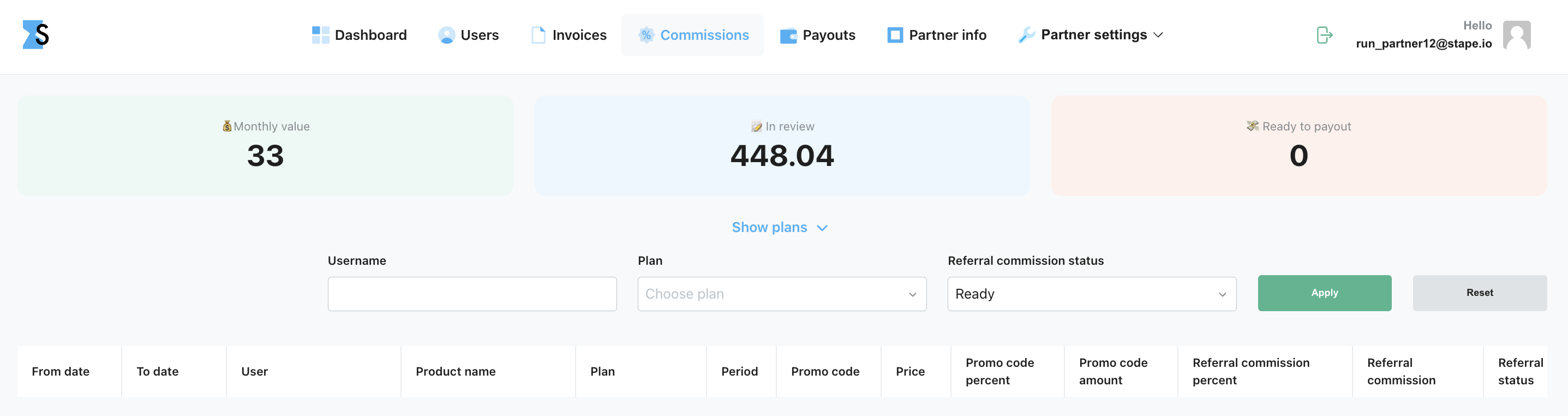Click the In review notepad icon
This screenshot has height=416, width=1568.
click(757, 127)
